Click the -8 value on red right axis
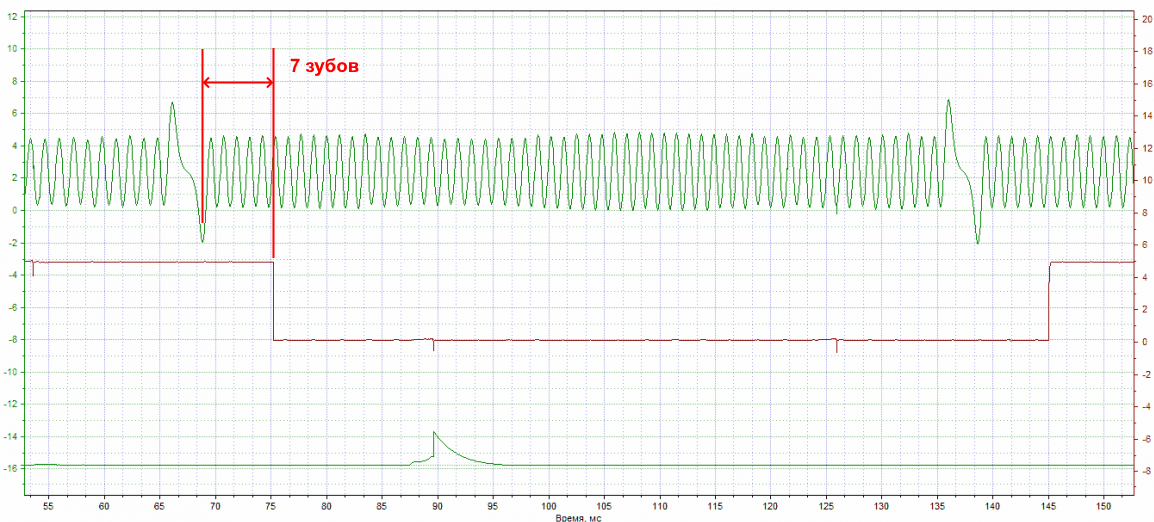Screen dimensions: 1154x522 pos(1146,470)
